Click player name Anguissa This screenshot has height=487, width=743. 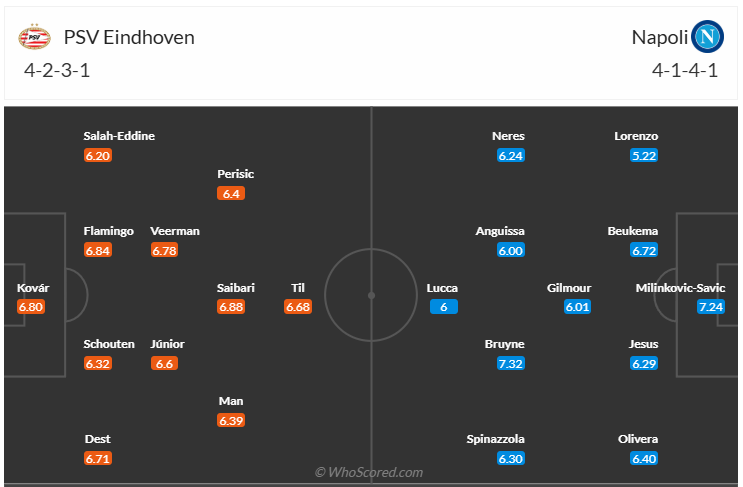coord(500,231)
